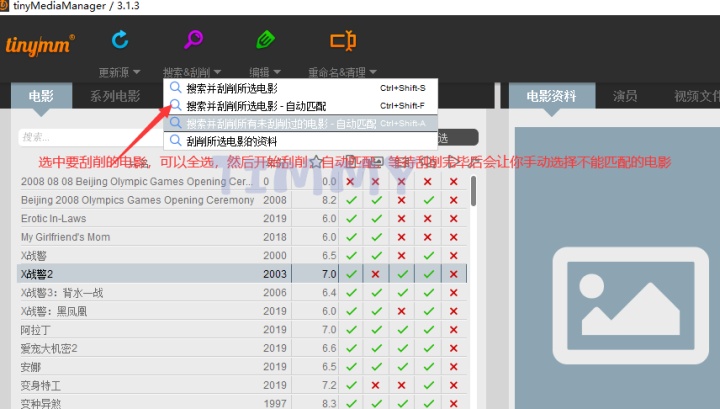Select the X战警：黑凤凰 row
The height and width of the screenshot is (409, 720).
242,311
